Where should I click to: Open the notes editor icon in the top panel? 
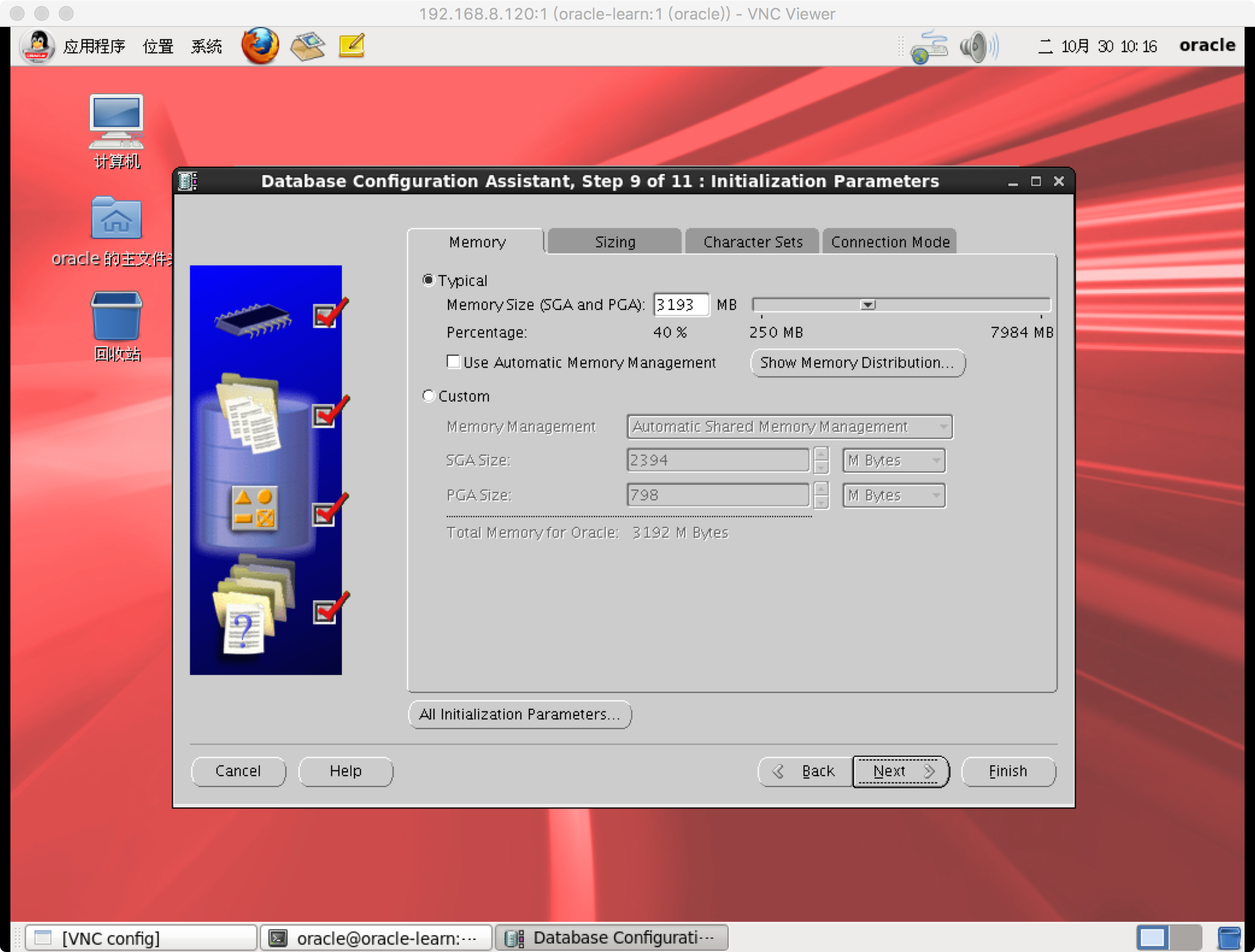coord(352,46)
